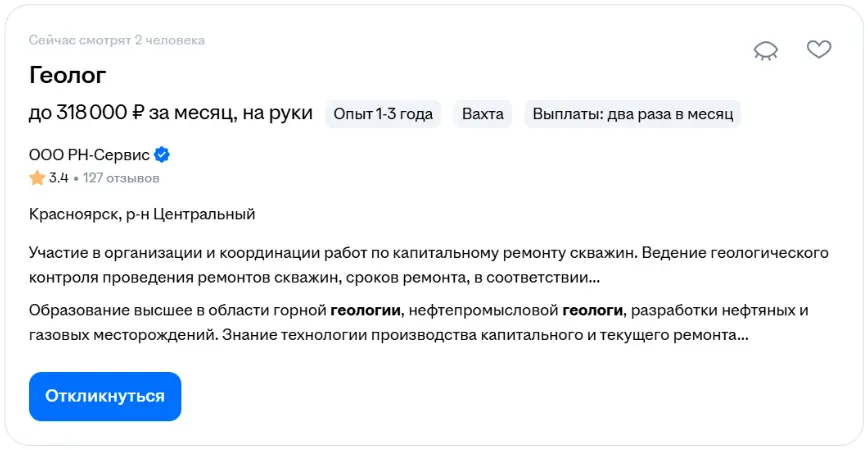The height and width of the screenshot is (450, 868).
Task: Select the Вахта tag
Action: point(483,114)
